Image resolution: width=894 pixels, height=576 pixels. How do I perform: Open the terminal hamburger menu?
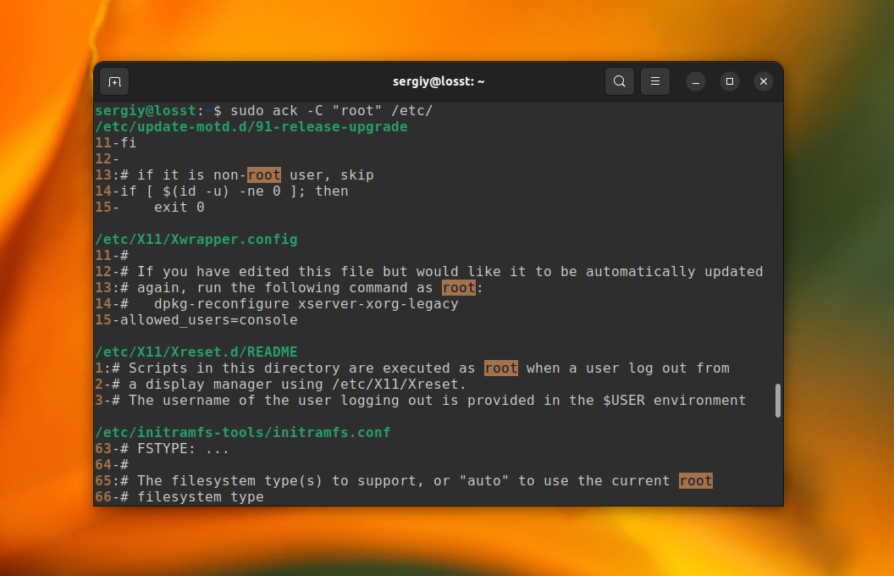click(x=655, y=82)
